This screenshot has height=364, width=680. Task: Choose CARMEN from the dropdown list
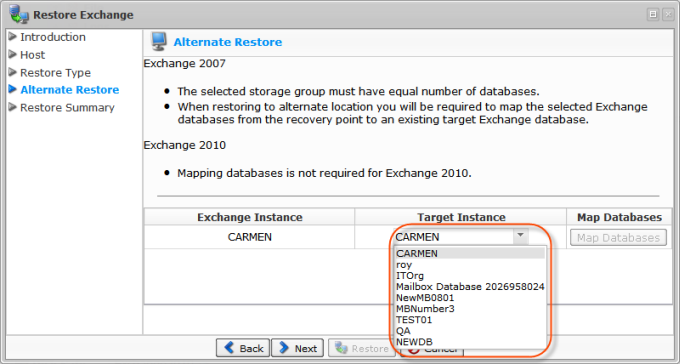click(x=470, y=253)
